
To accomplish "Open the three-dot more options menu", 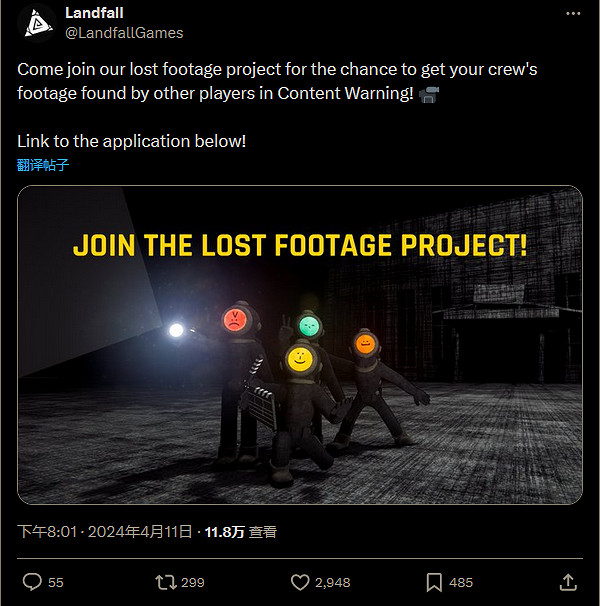I will 572,14.
